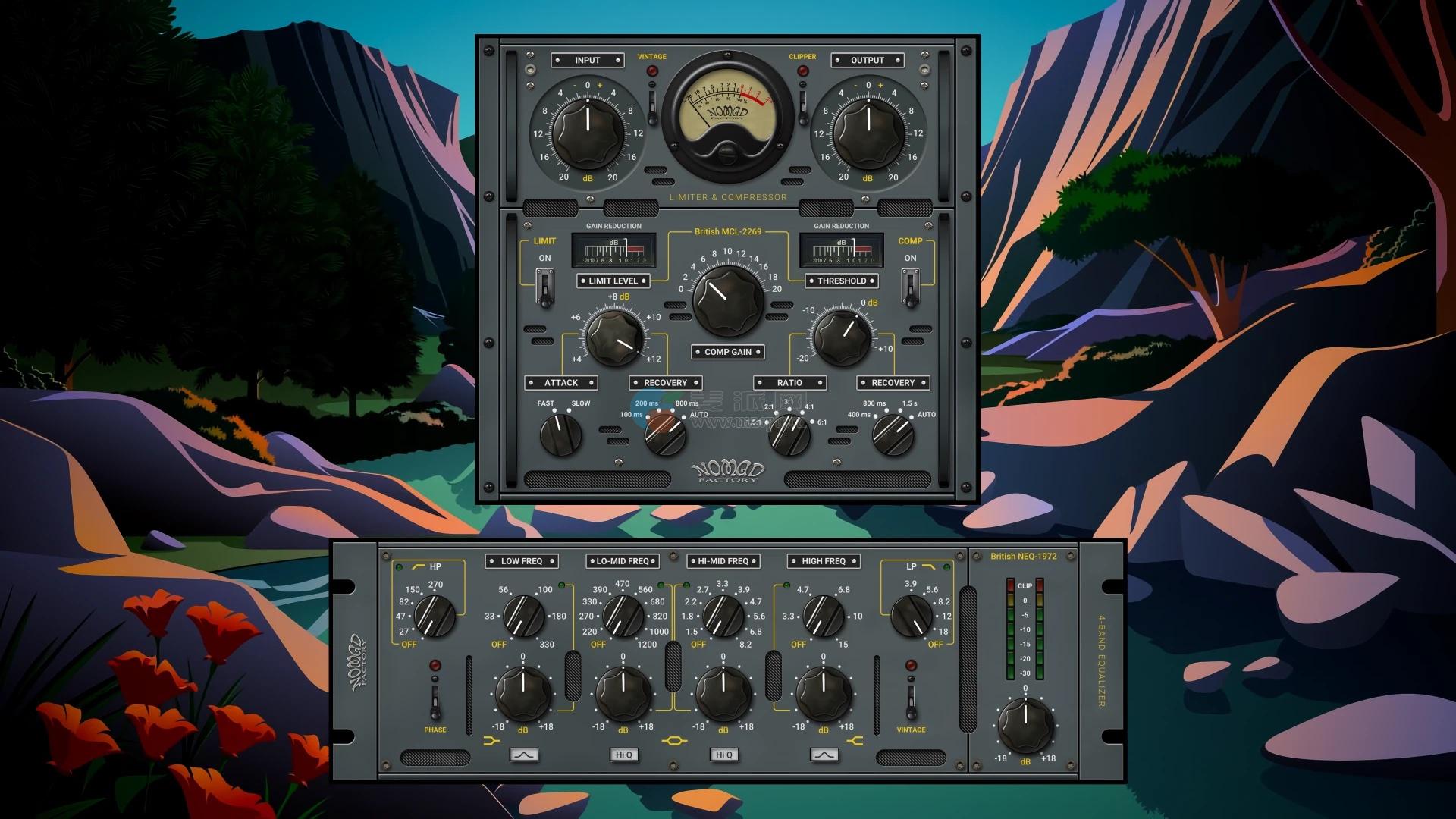1456x819 pixels.
Task: Click the COMP GAIN label plate
Action: pos(728,352)
